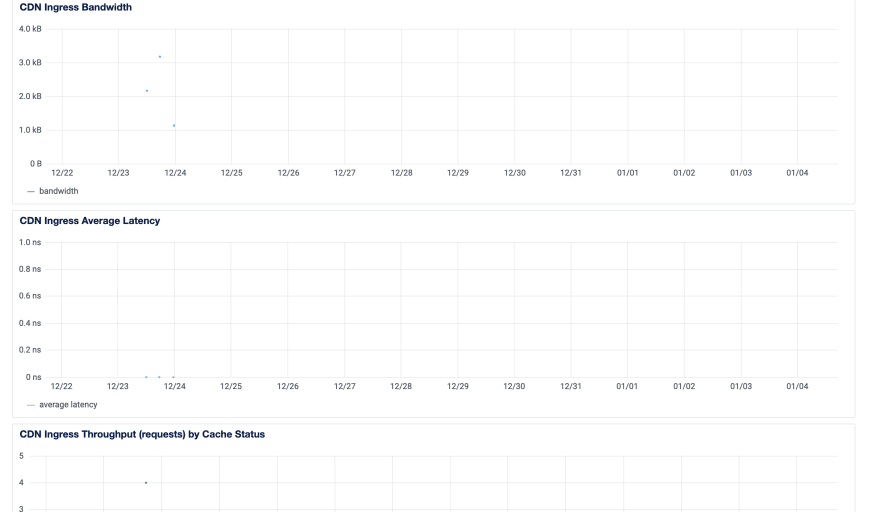Click the 01/02 label on Bandwidth chart

tap(684, 173)
